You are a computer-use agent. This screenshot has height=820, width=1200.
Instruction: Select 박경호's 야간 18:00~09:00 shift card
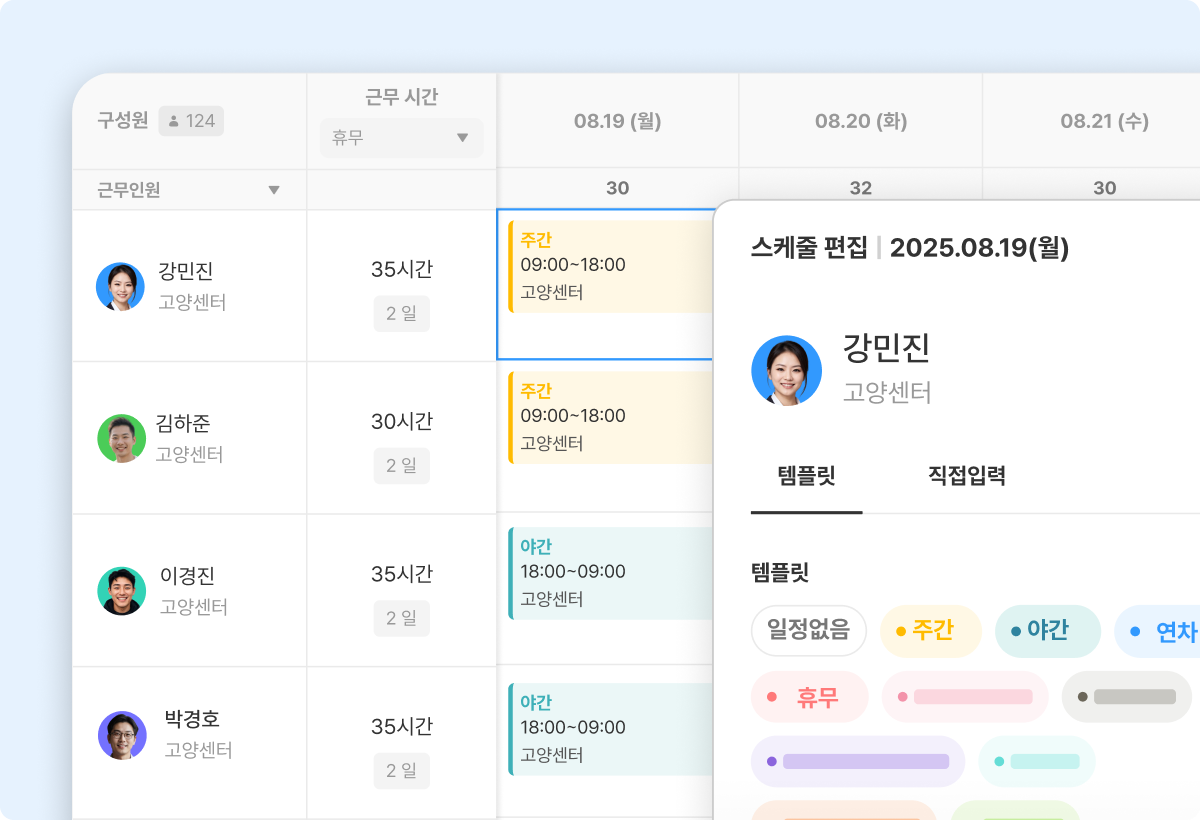tap(610, 728)
